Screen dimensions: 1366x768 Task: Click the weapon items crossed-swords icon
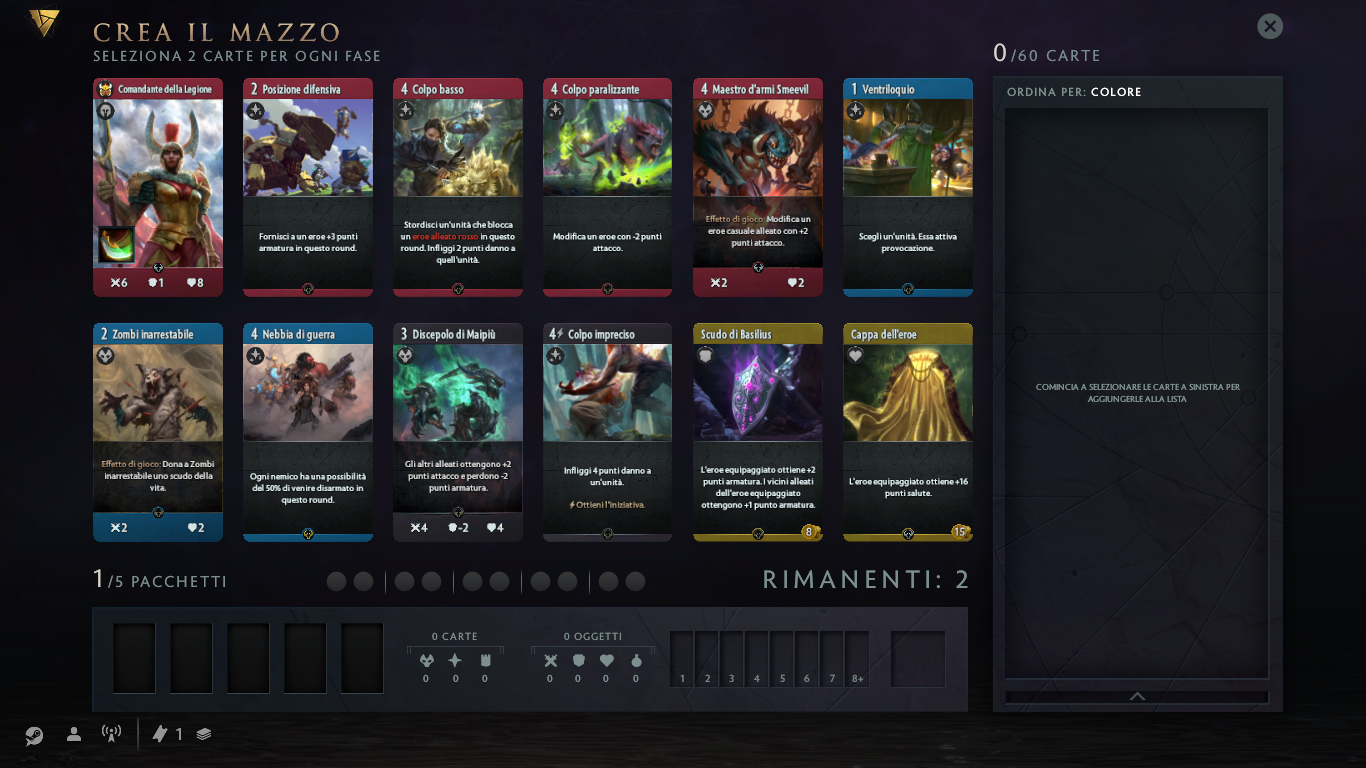pyautogui.click(x=549, y=660)
